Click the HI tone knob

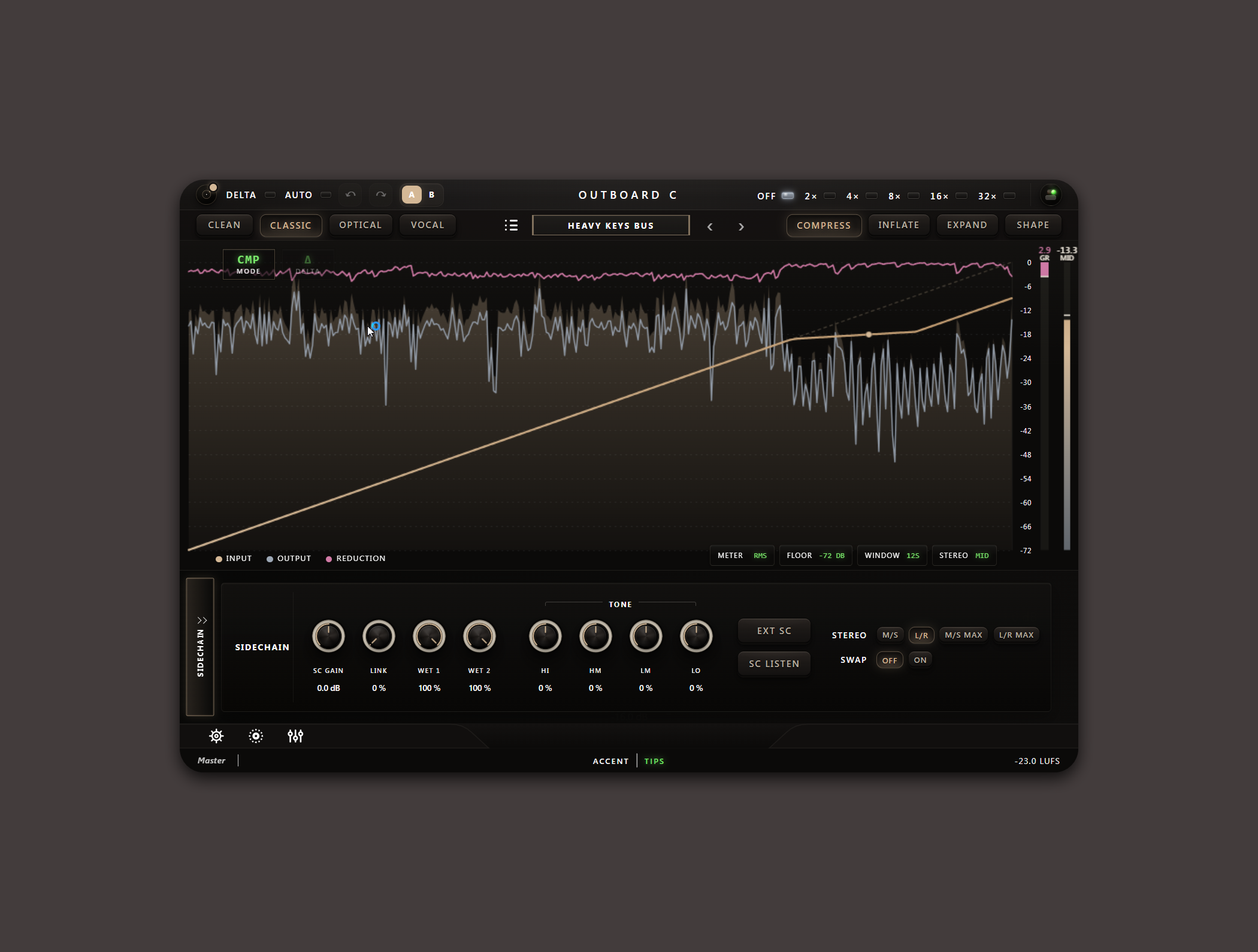[545, 636]
